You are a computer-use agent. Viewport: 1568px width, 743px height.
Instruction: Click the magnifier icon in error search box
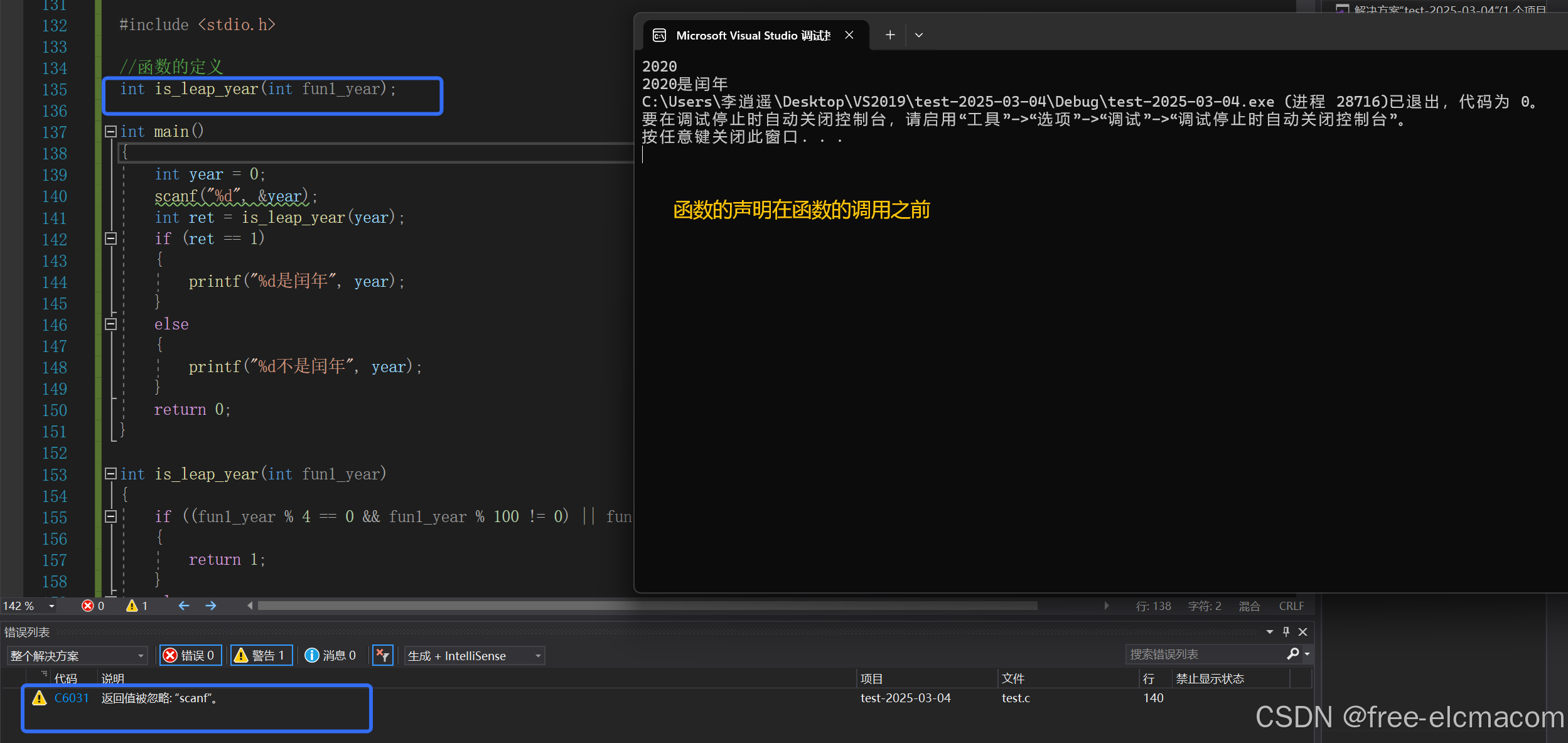[x=1292, y=655]
